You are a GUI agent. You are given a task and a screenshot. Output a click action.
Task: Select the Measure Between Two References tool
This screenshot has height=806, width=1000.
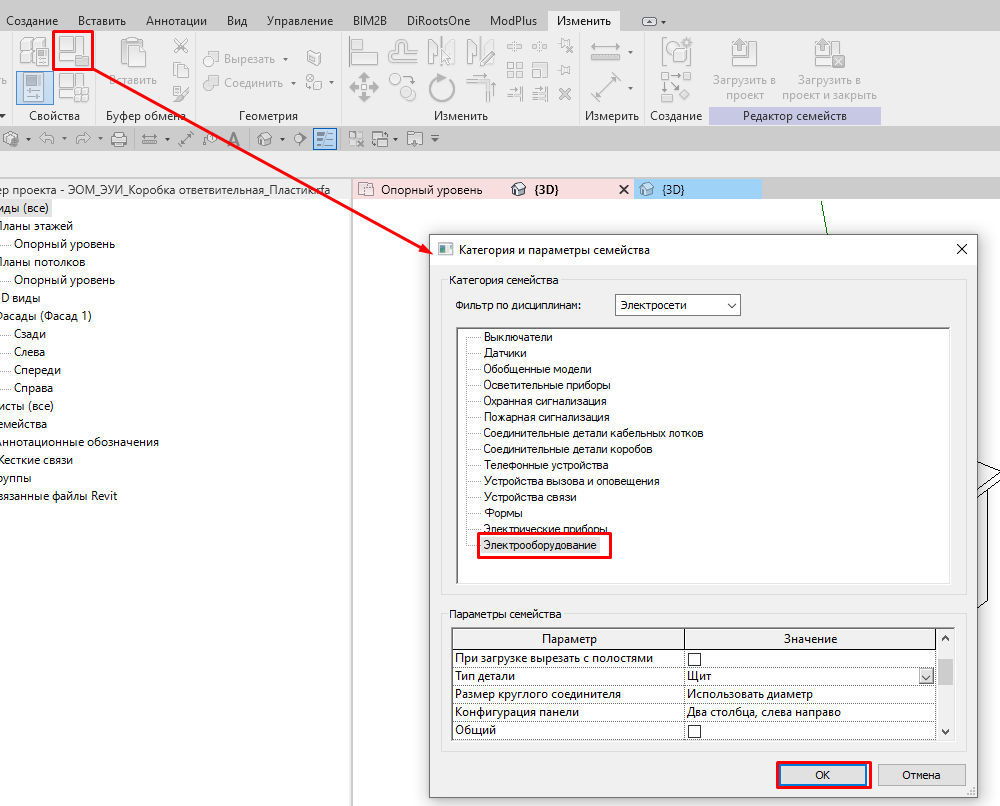(x=605, y=52)
